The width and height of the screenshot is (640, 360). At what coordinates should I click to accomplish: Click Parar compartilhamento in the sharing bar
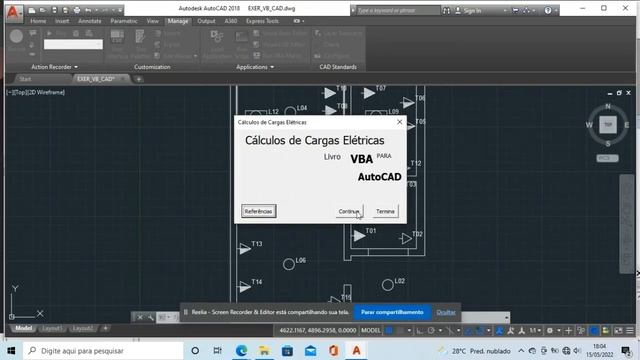coord(392,312)
